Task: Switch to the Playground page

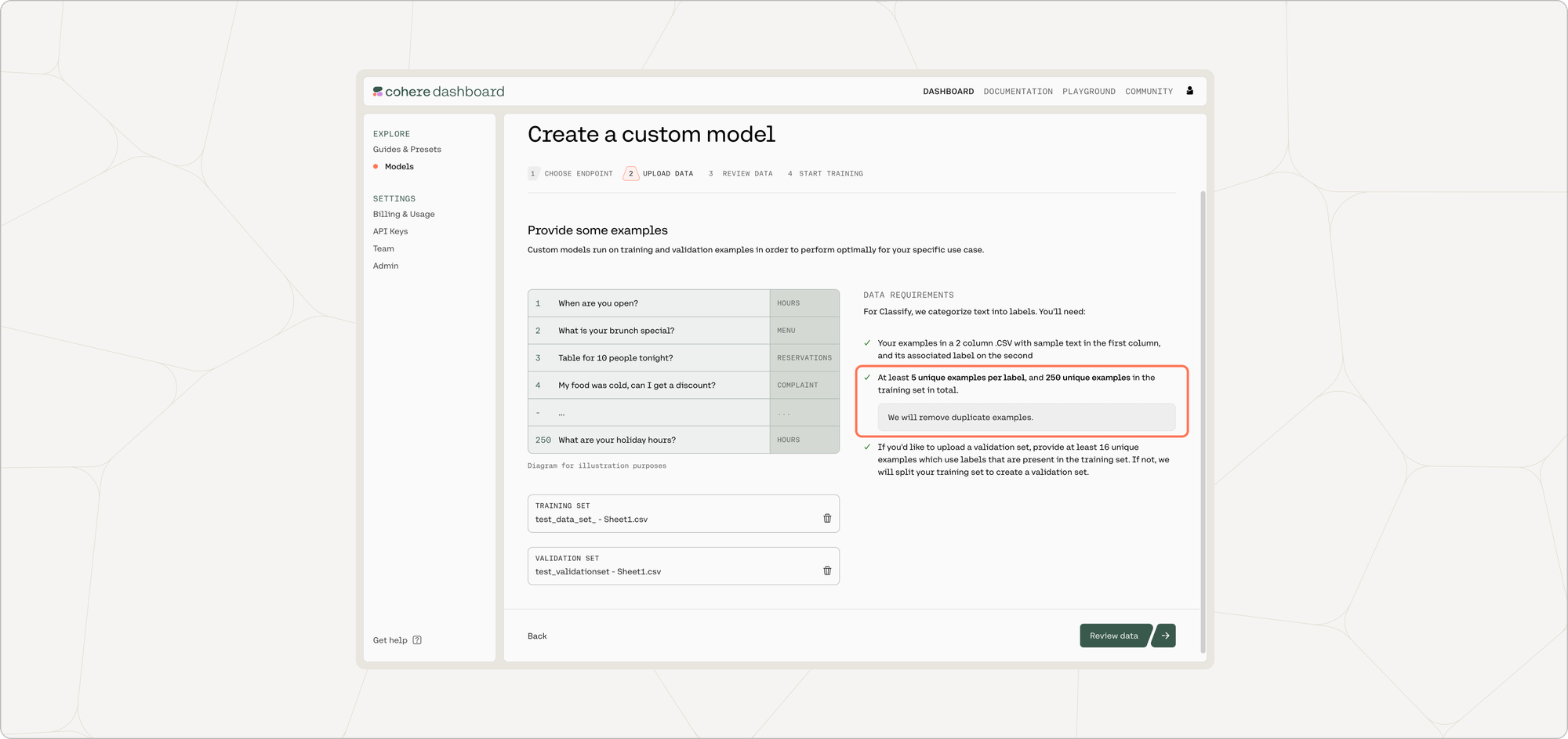Action: (x=1088, y=92)
